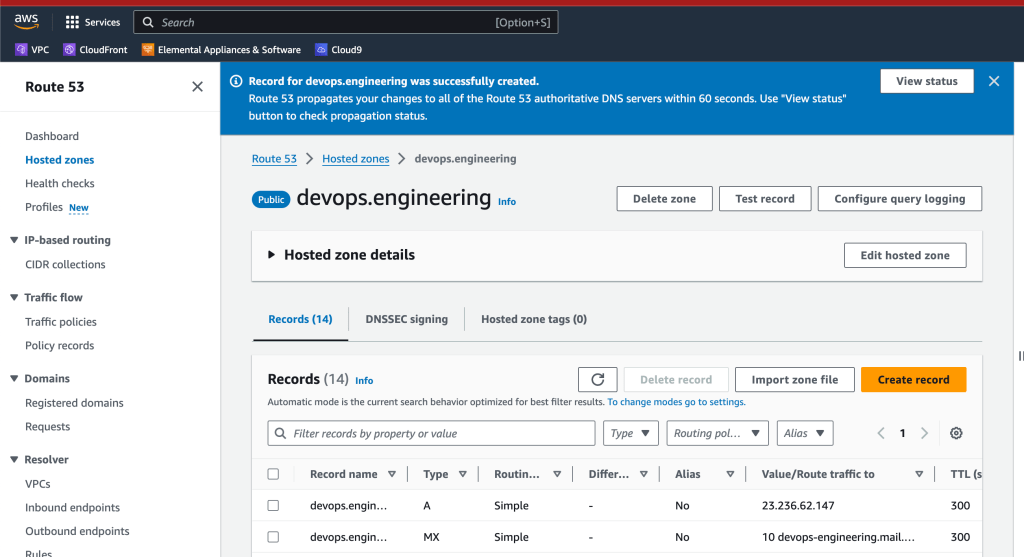The height and width of the screenshot is (557, 1024).
Task: Open the Services grid menu
Action: pos(93,22)
